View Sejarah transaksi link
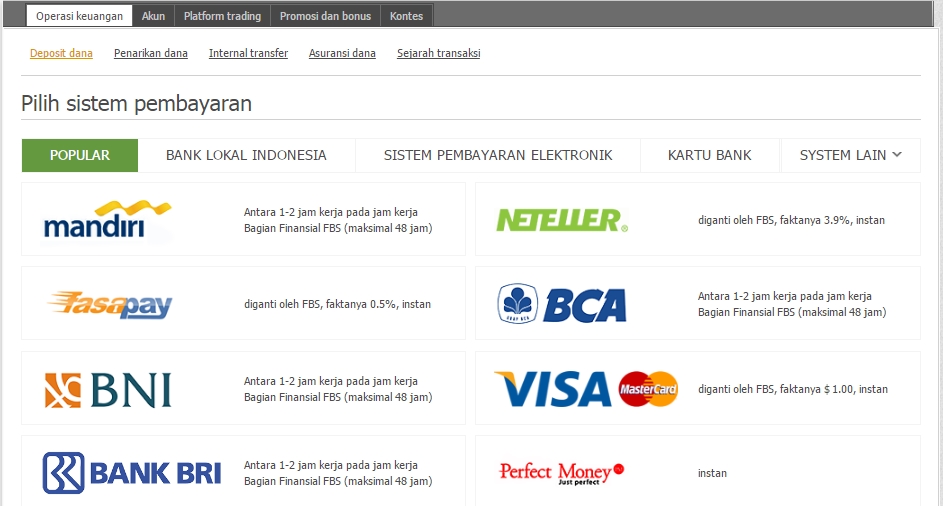 tap(438, 53)
